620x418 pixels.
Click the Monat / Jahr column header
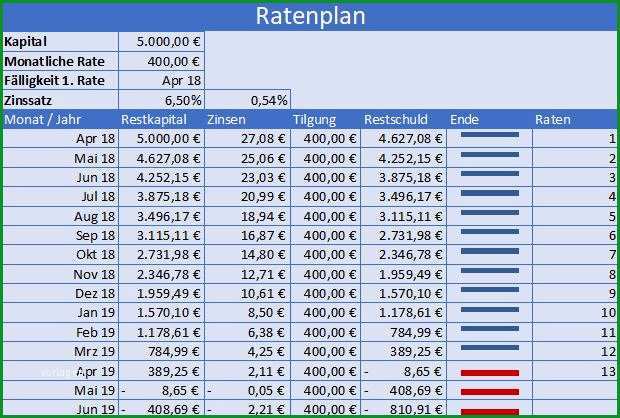[x=60, y=119]
